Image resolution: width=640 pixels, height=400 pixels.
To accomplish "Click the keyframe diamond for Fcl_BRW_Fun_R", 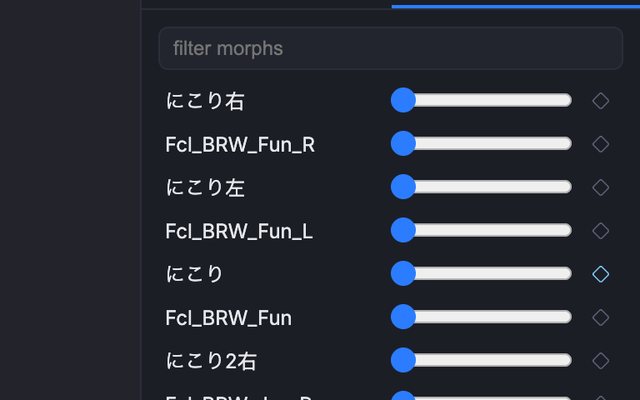I will pos(600,144).
